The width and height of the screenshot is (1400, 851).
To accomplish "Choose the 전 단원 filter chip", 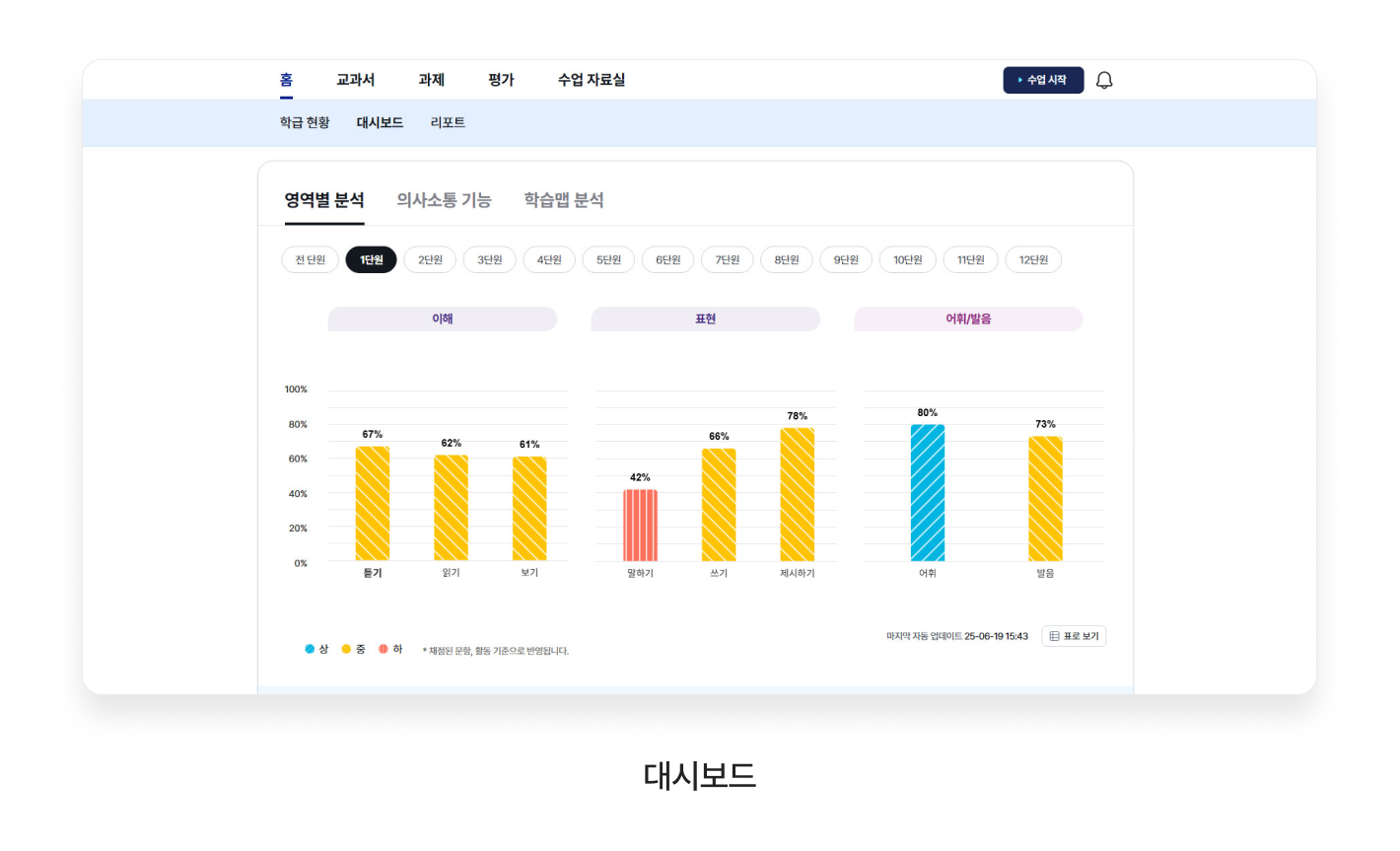I will (x=311, y=259).
